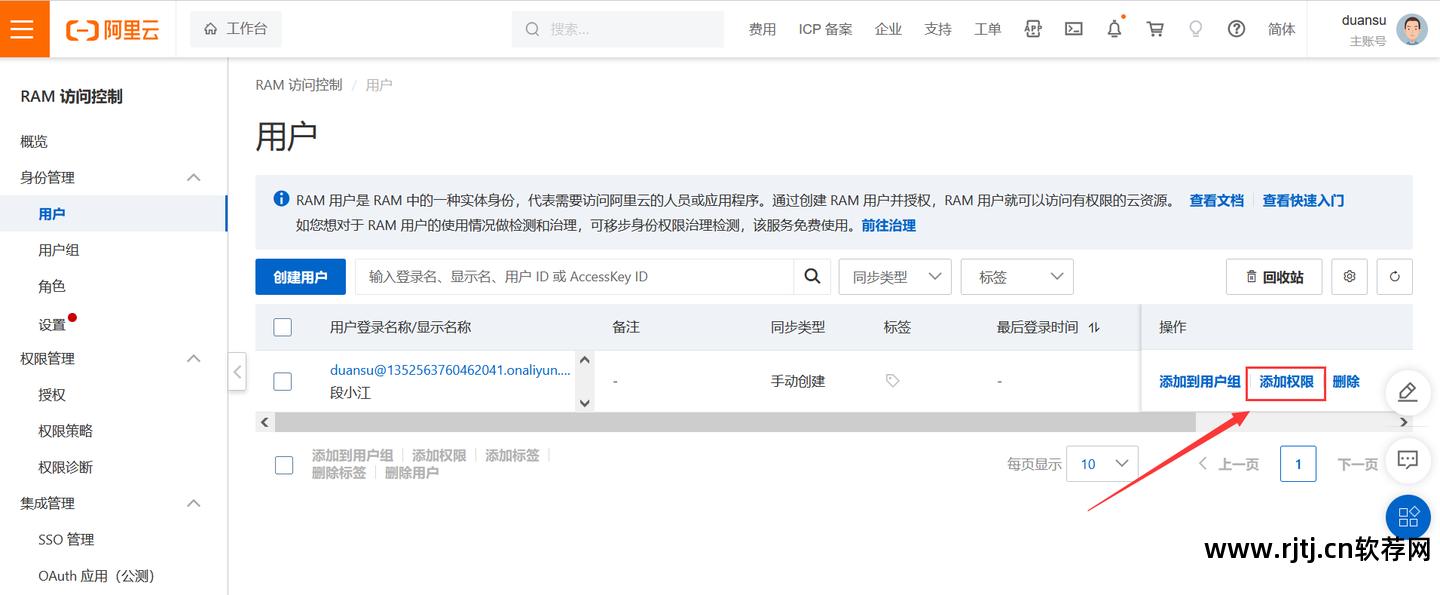Viewport: 1440px width, 595px height.
Task: Collapse the 集成管理 section
Action: tap(194, 503)
